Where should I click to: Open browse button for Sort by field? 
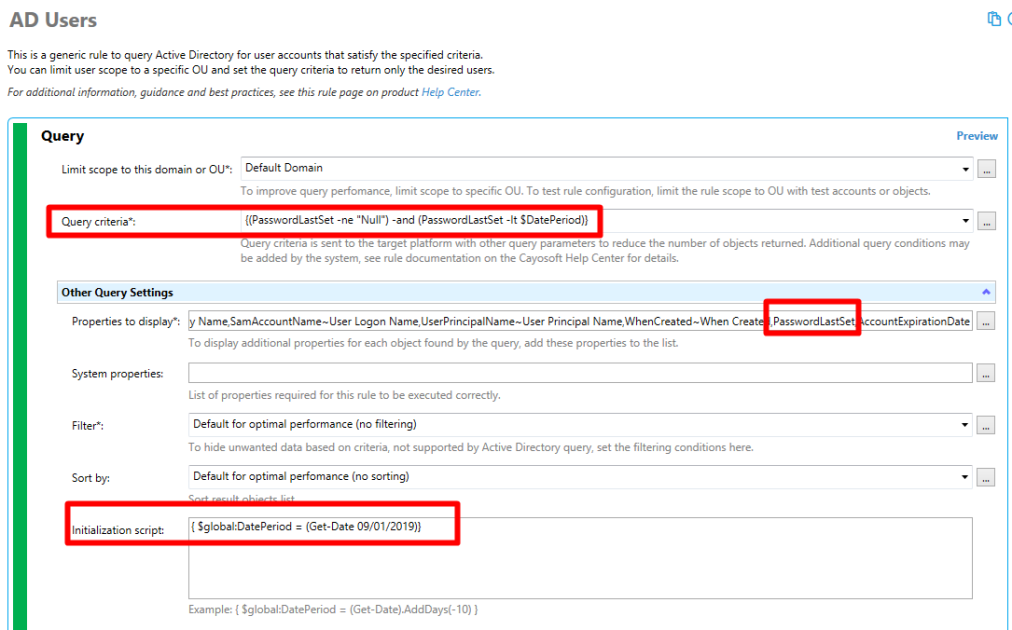tap(986, 478)
